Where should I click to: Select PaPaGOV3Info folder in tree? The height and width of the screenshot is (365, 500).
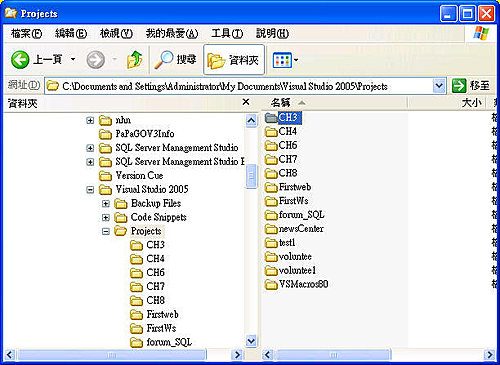tap(137, 134)
